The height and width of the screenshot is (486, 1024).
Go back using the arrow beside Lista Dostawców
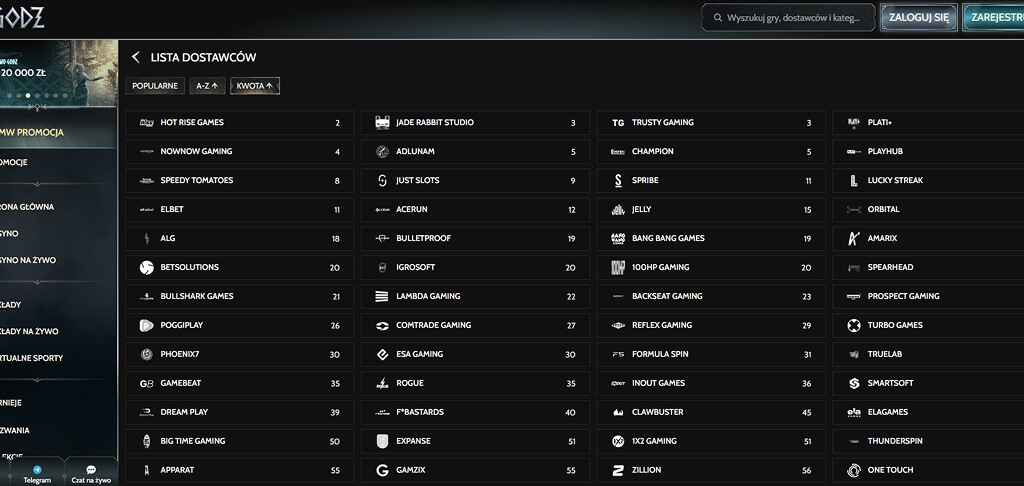(x=136, y=57)
